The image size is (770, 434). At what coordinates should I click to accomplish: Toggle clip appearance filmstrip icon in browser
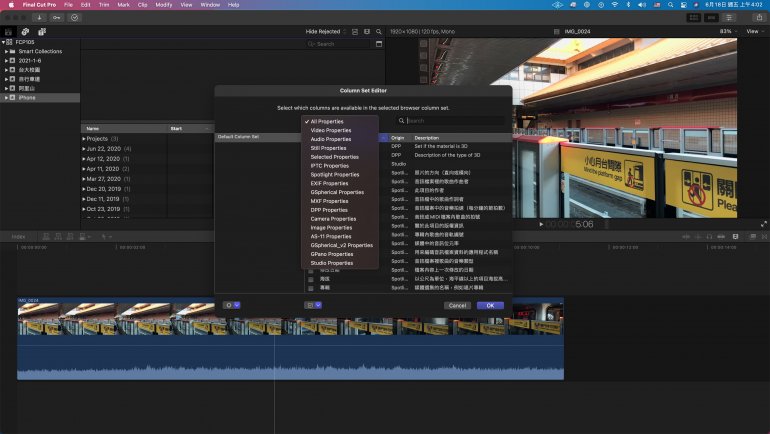pyautogui.click(x=354, y=31)
